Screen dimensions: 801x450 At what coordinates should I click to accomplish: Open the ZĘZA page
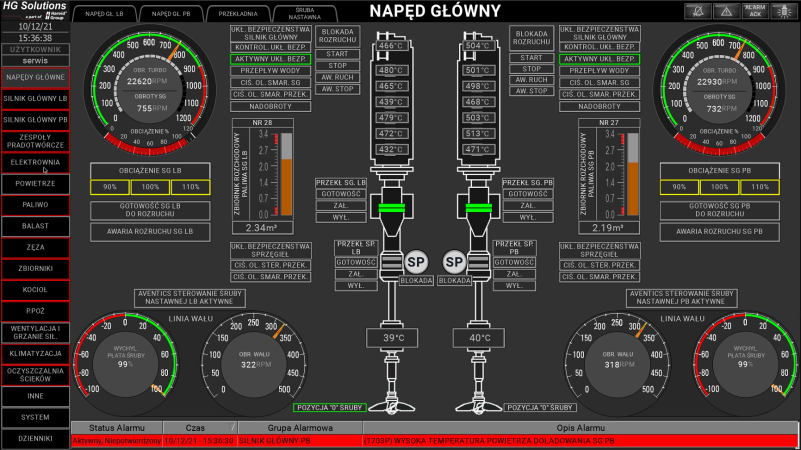35,247
